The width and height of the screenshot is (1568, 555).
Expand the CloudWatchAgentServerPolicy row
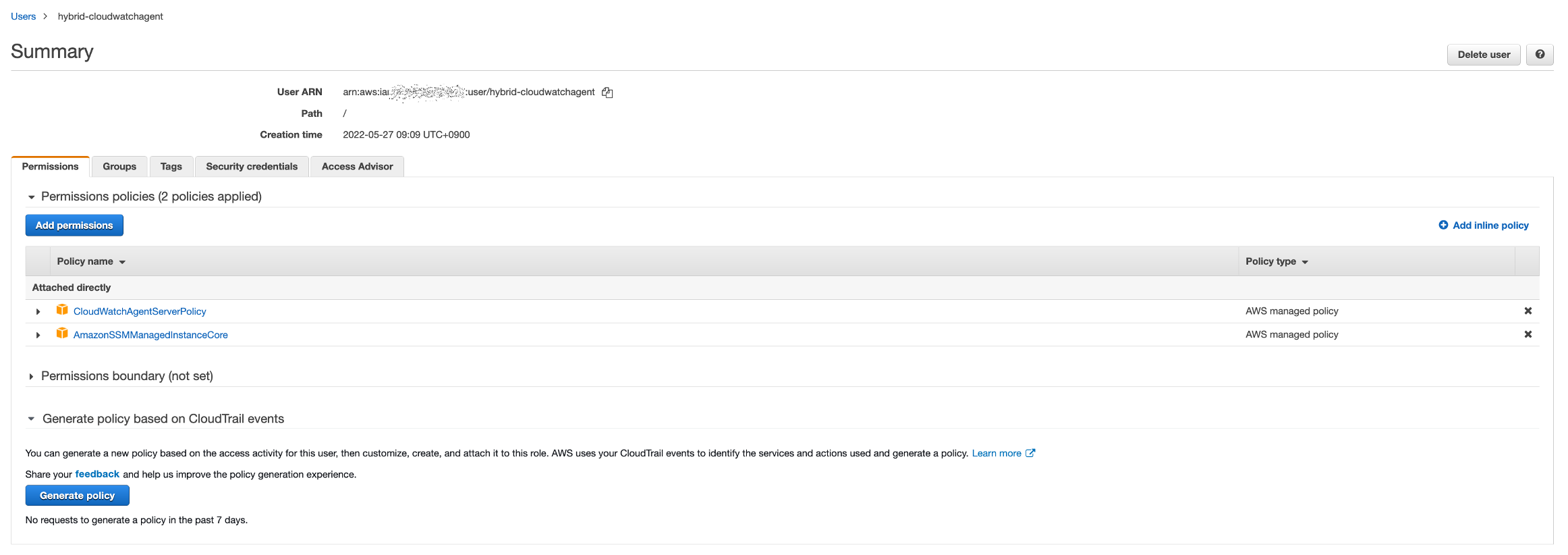(x=38, y=311)
